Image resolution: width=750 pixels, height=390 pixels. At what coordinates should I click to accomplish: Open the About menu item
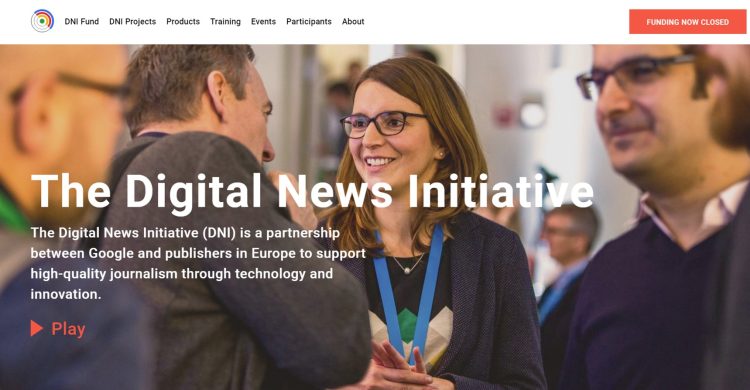353,22
